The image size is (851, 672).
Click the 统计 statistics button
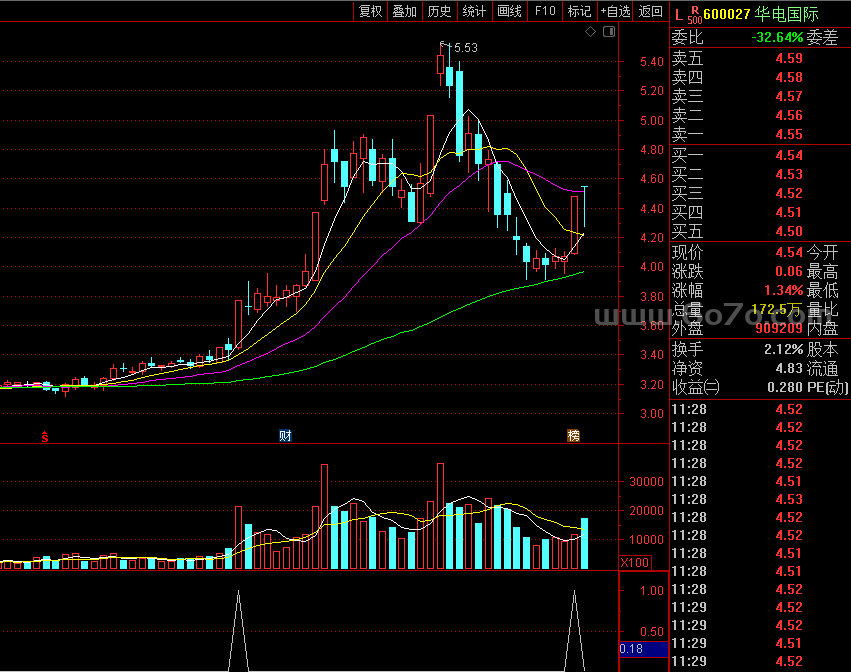(474, 11)
